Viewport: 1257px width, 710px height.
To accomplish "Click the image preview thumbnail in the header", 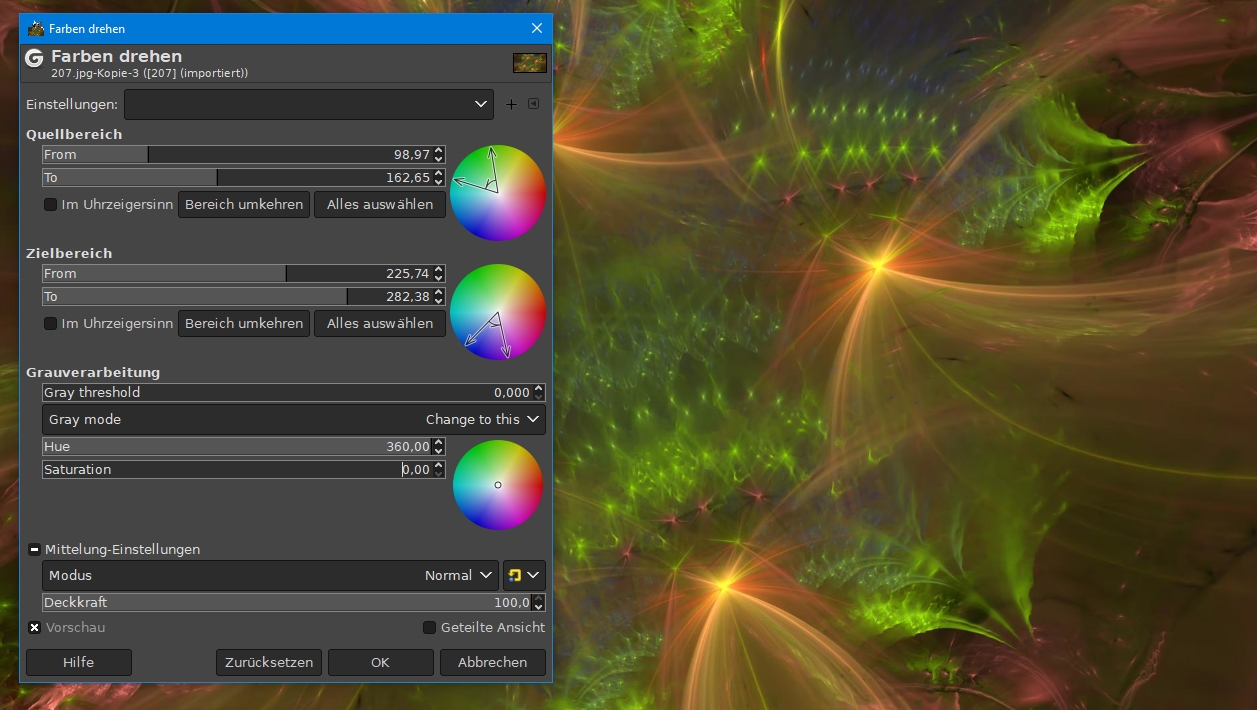I will [x=529, y=63].
